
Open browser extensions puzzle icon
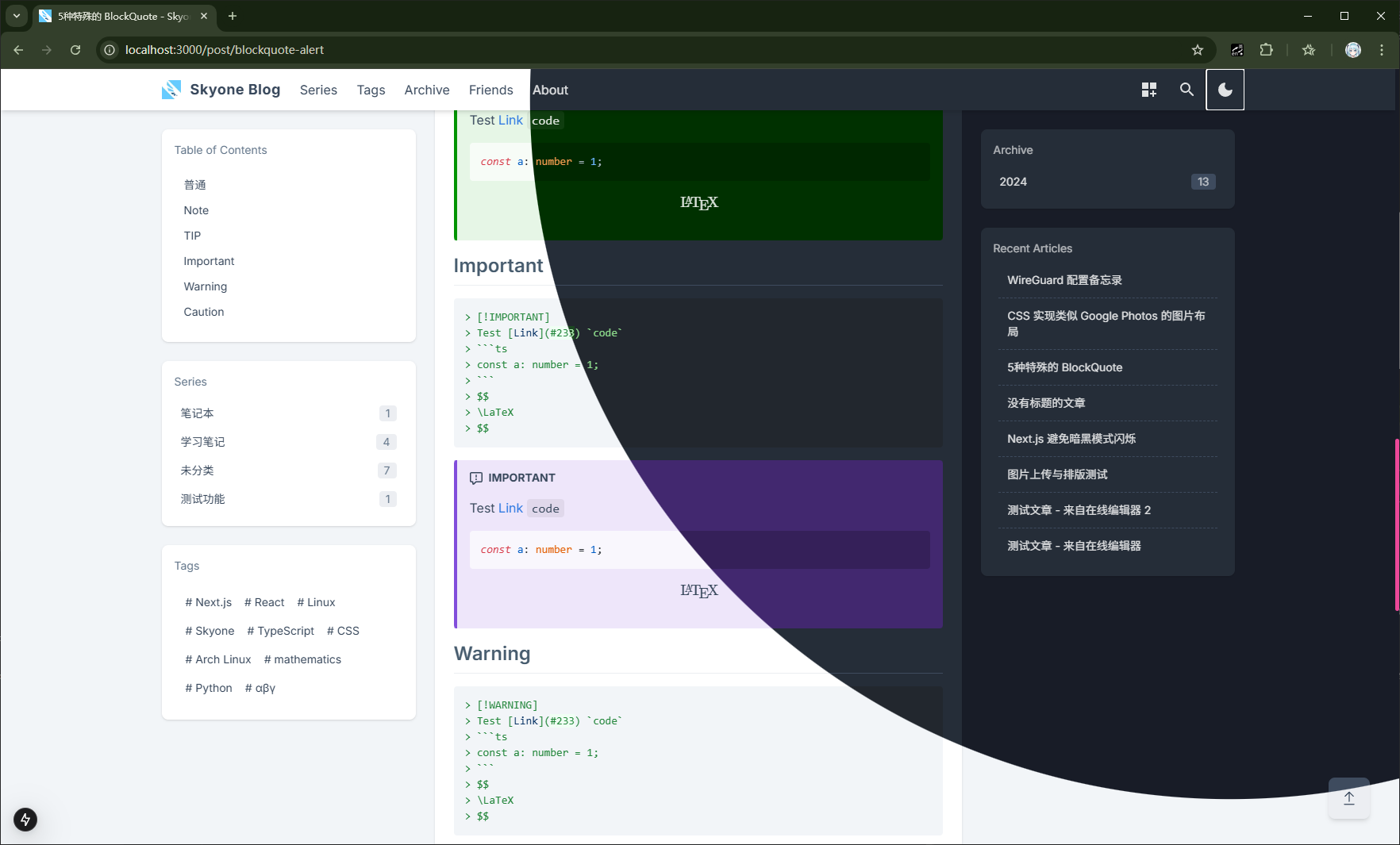[x=1266, y=50]
